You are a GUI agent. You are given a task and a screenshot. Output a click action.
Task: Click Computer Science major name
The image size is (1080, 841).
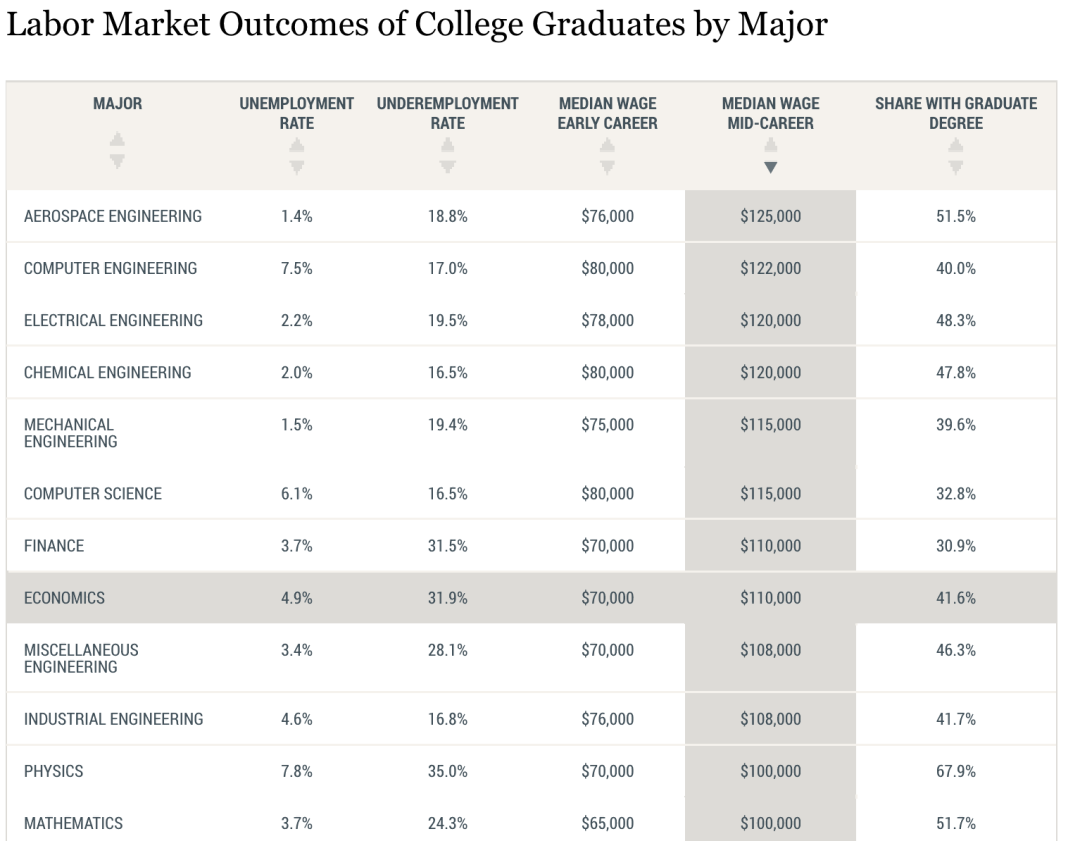[93, 494]
